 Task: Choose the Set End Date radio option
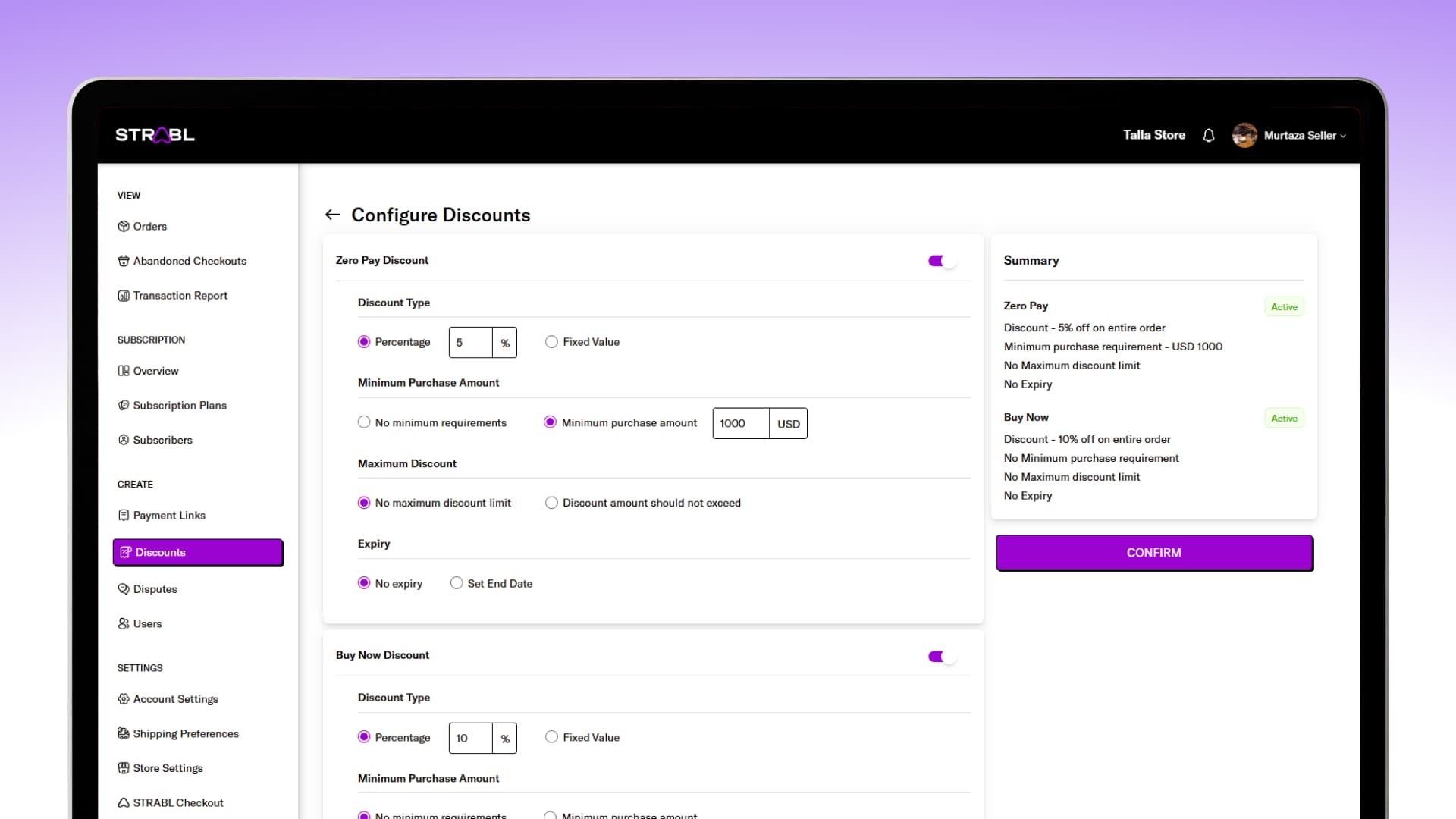pos(457,583)
